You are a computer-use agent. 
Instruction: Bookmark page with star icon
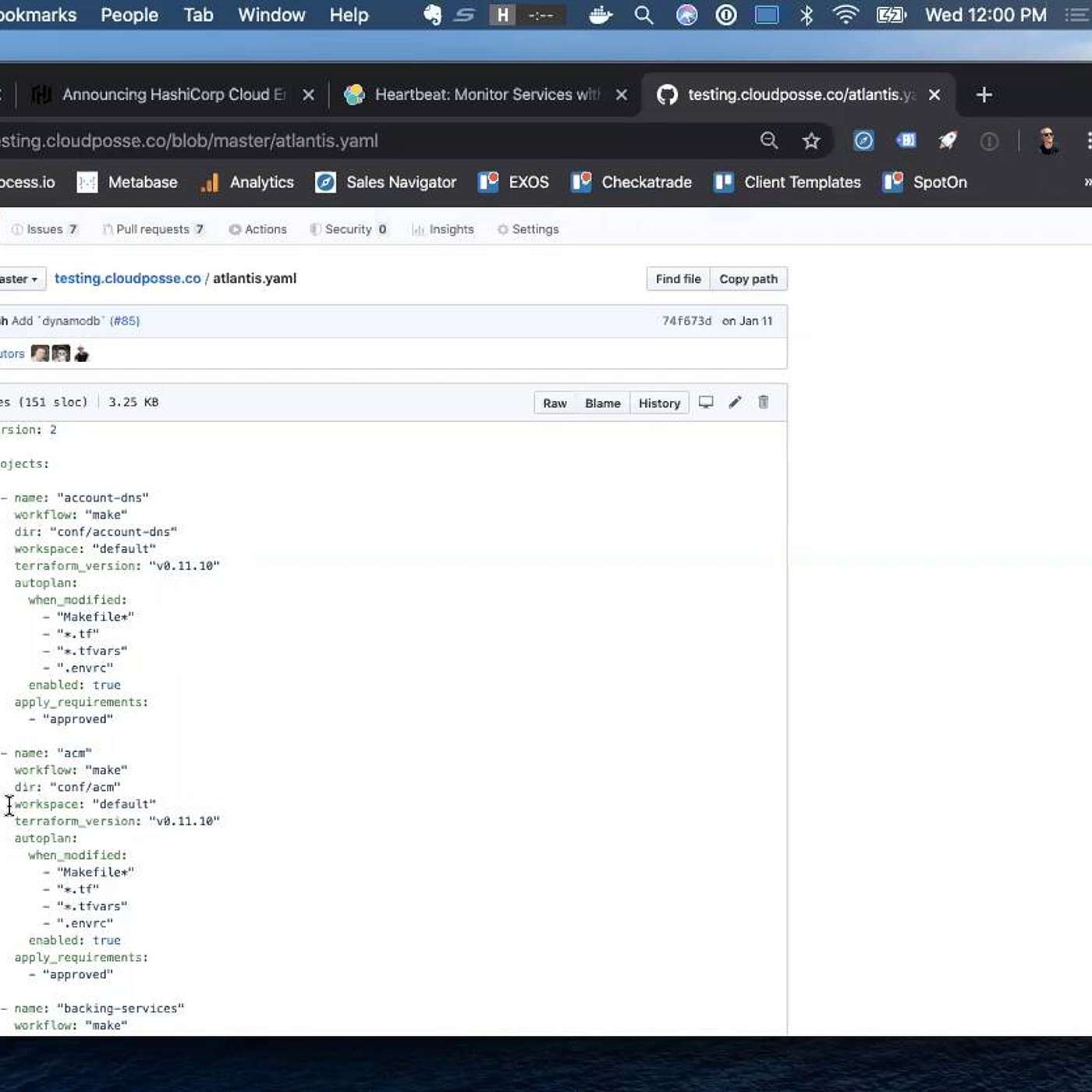click(811, 141)
